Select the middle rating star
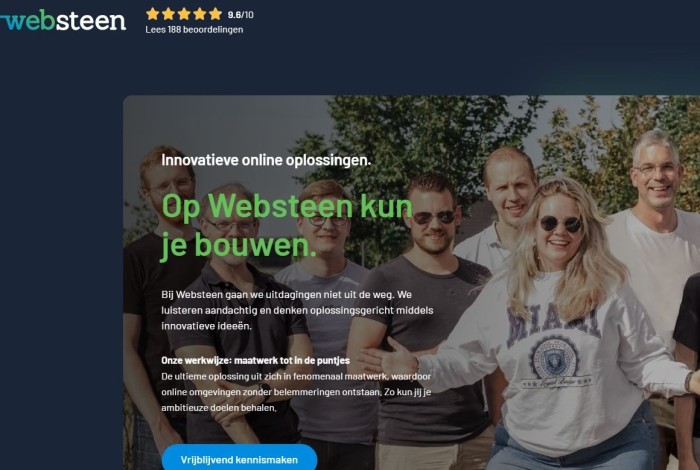The image size is (700, 470). click(x=184, y=14)
